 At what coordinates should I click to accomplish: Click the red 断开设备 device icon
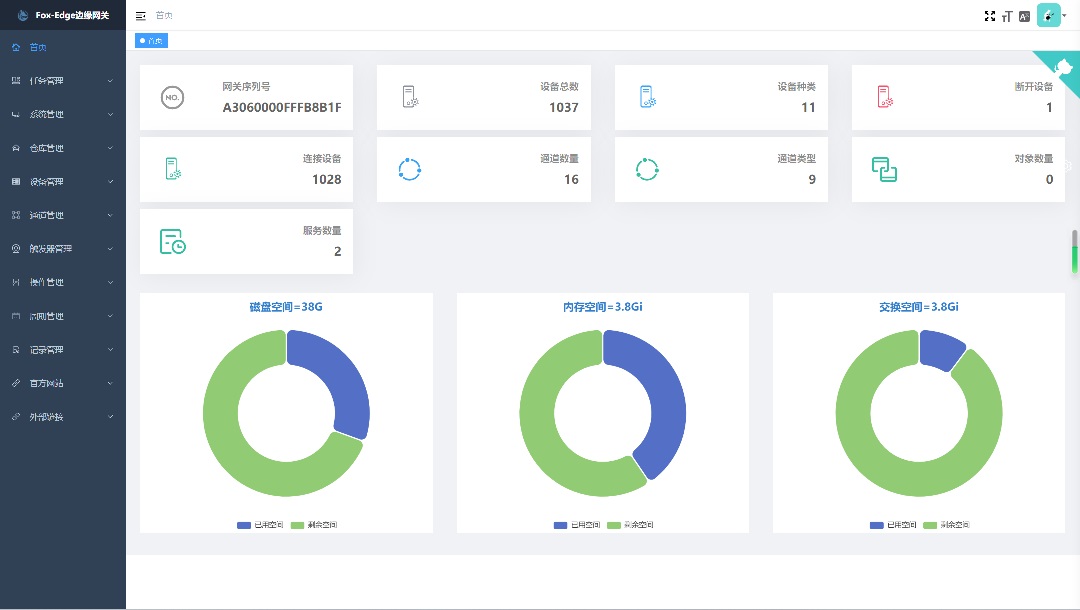coord(885,97)
